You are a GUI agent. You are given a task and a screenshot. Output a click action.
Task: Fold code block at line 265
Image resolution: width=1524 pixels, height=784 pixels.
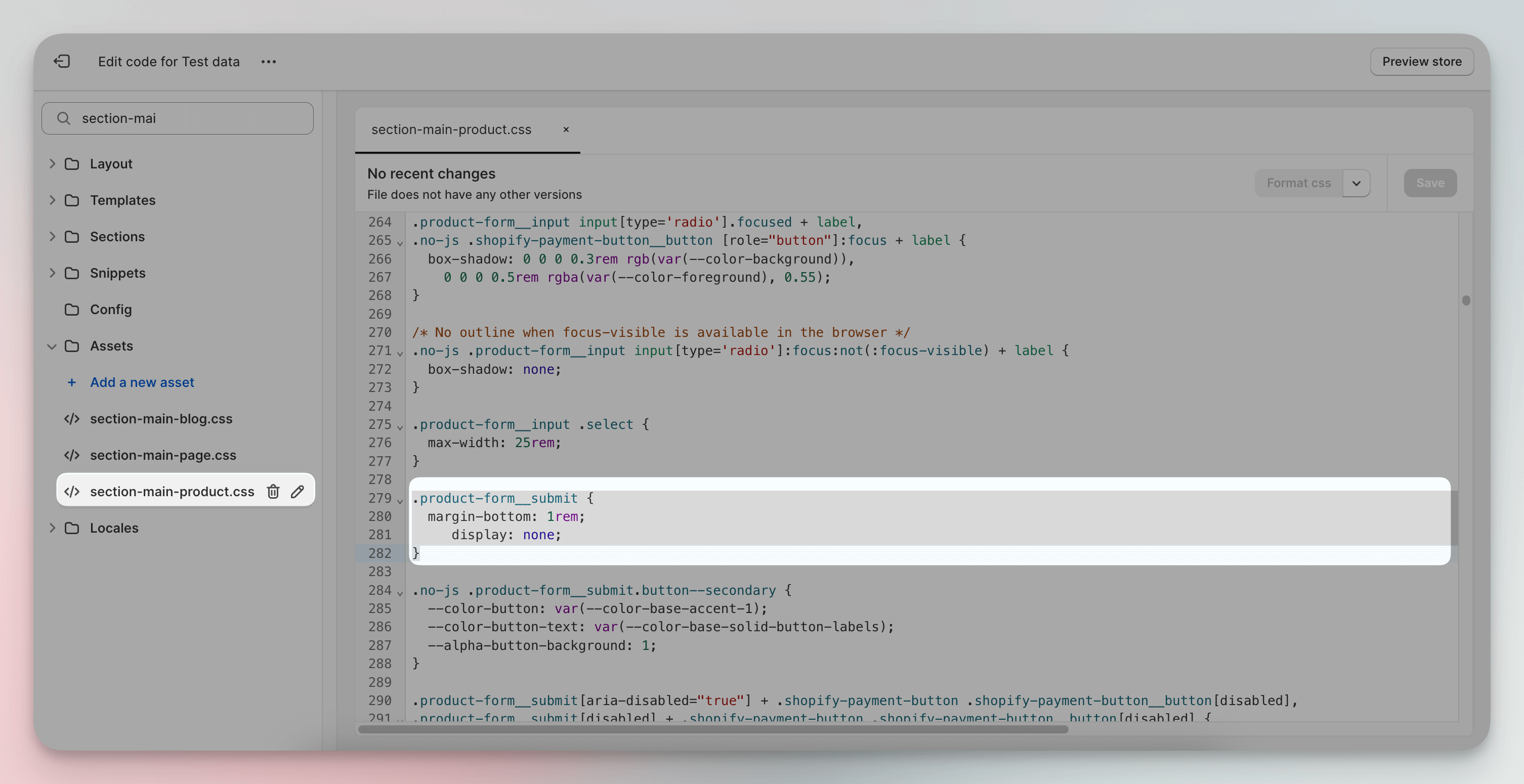click(x=400, y=243)
